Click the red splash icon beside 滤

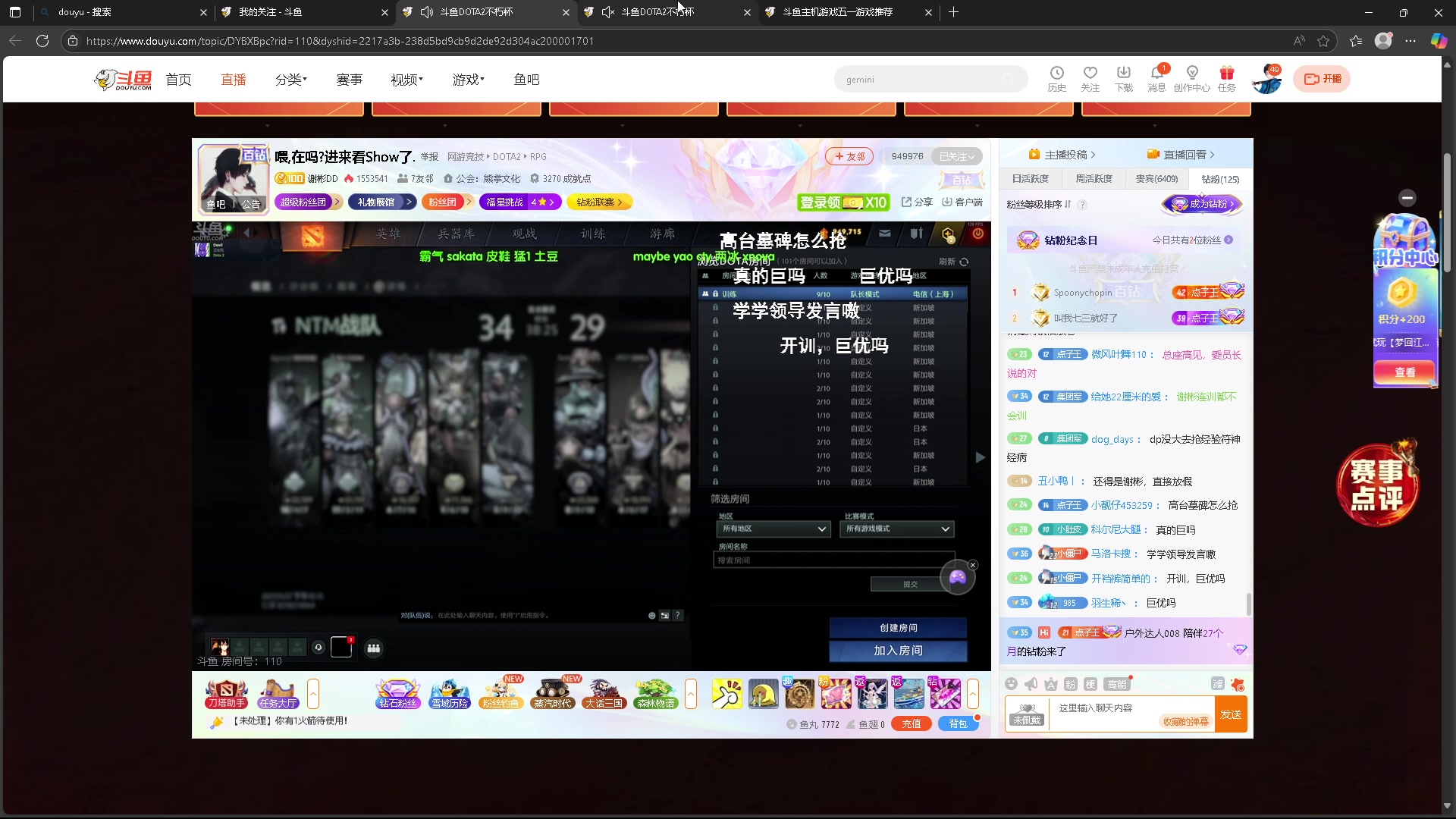1238,684
